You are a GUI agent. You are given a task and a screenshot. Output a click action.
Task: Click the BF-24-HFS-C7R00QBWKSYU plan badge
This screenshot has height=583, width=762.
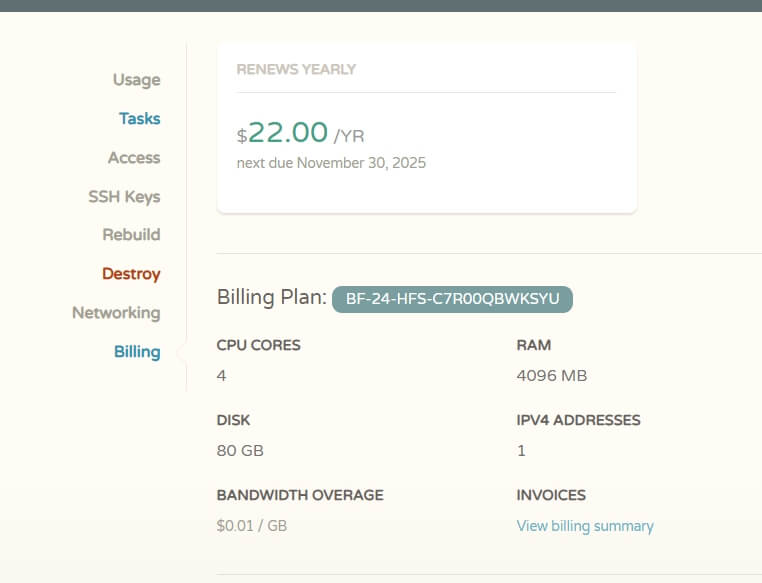click(x=452, y=298)
